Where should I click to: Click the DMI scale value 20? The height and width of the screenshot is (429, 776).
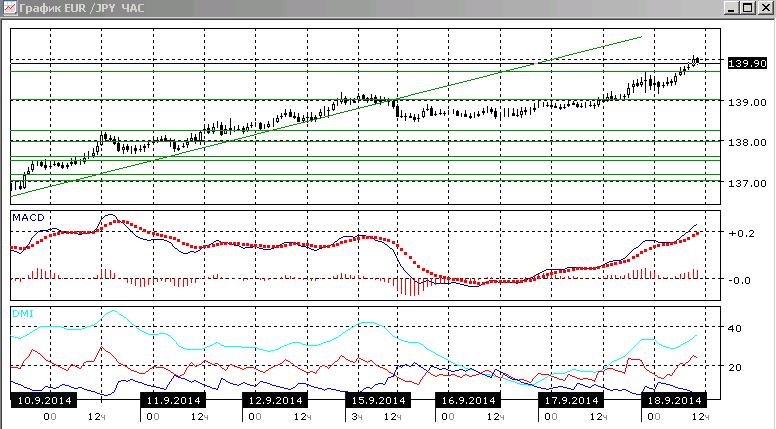pos(735,367)
